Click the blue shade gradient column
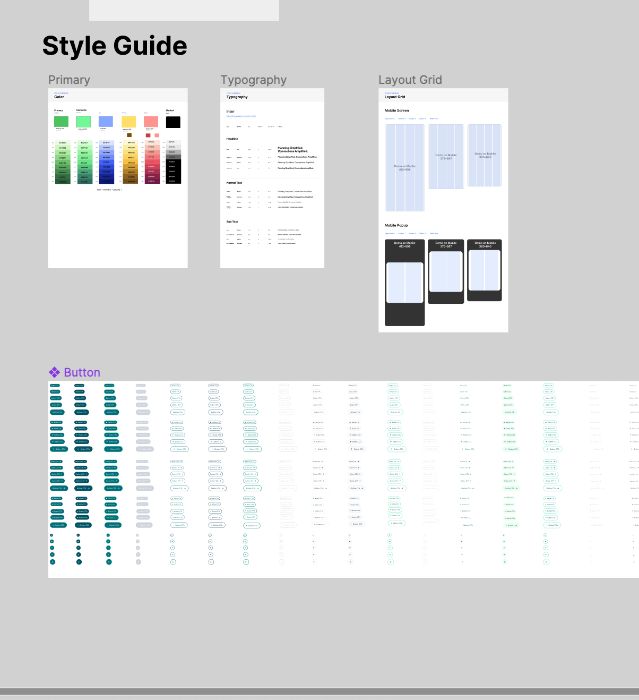Image resolution: width=639 pixels, height=700 pixels. (x=106, y=162)
